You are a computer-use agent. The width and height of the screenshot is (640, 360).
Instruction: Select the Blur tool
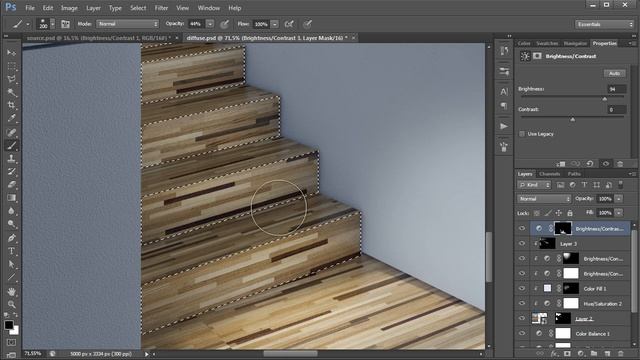[x=11, y=211]
